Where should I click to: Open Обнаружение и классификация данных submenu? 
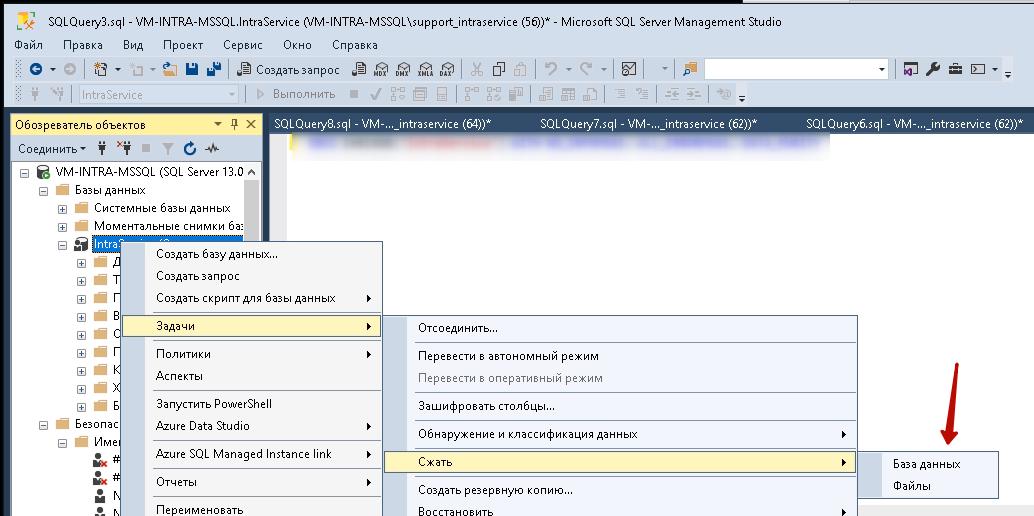click(x=620, y=434)
